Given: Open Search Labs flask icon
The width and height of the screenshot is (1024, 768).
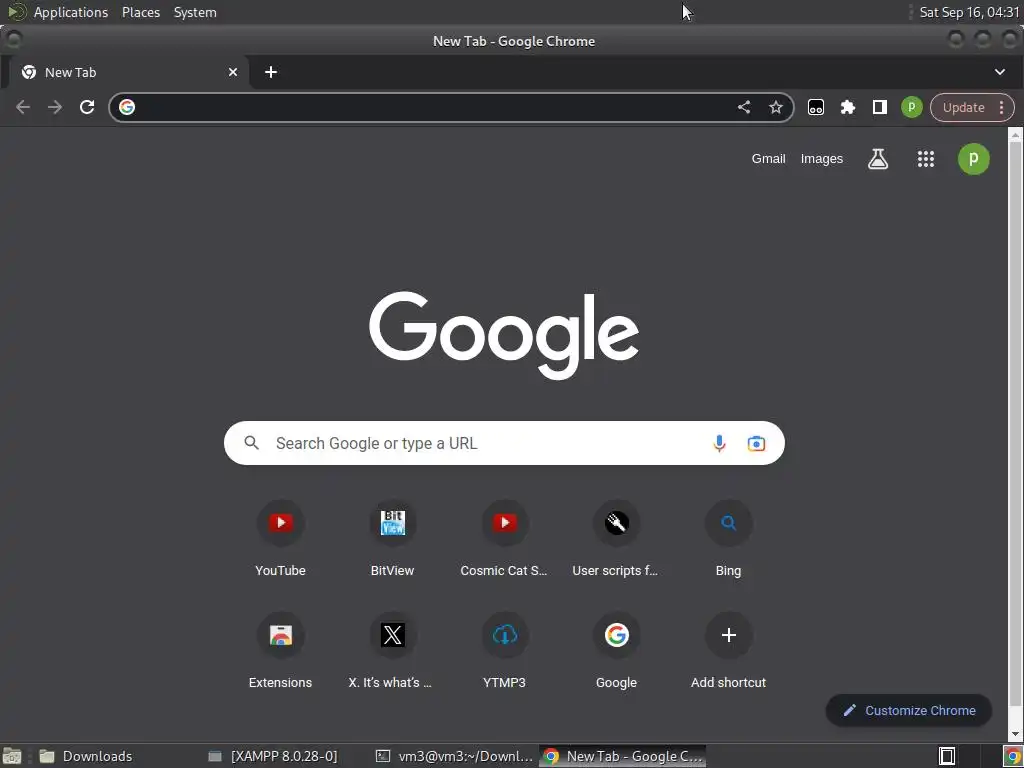Looking at the screenshot, I should pos(878,159).
